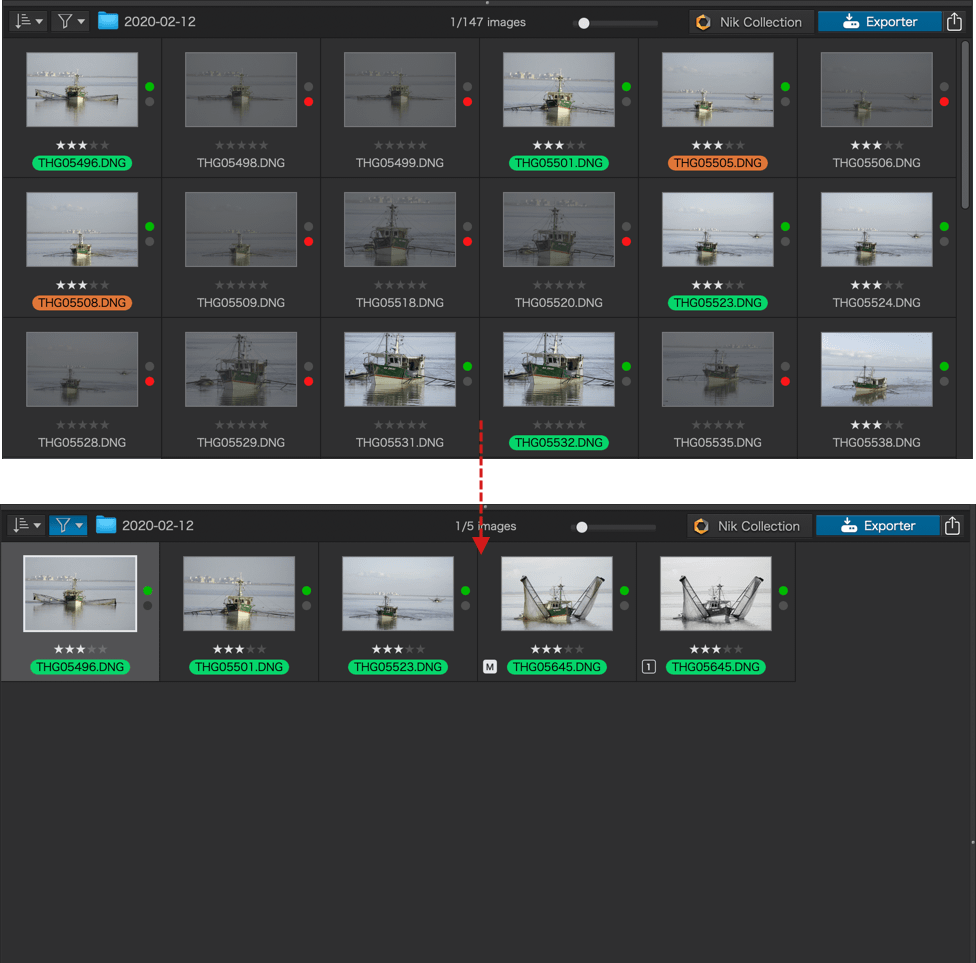Click the orange THG05505.DNG filename label
Viewport: 976px width, 963px height.
pyautogui.click(x=718, y=163)
